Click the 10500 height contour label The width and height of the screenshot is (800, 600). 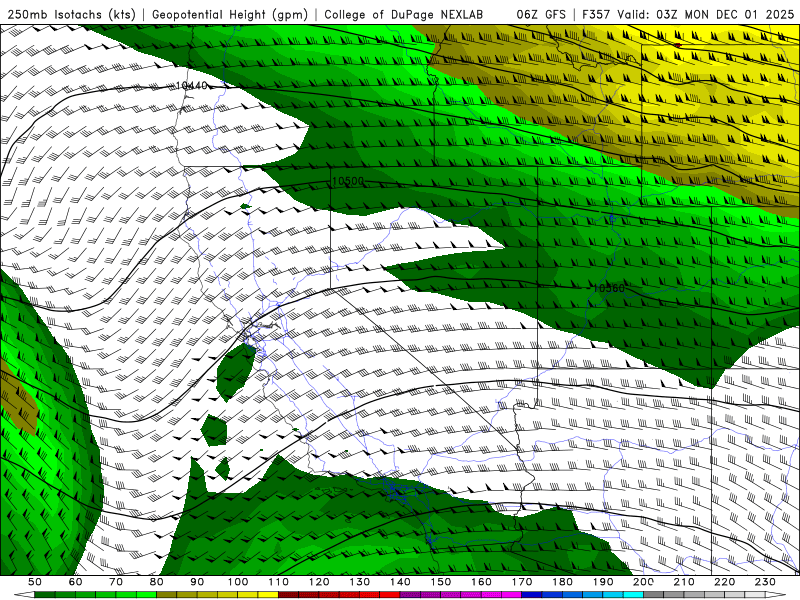(x=348, y=181)
